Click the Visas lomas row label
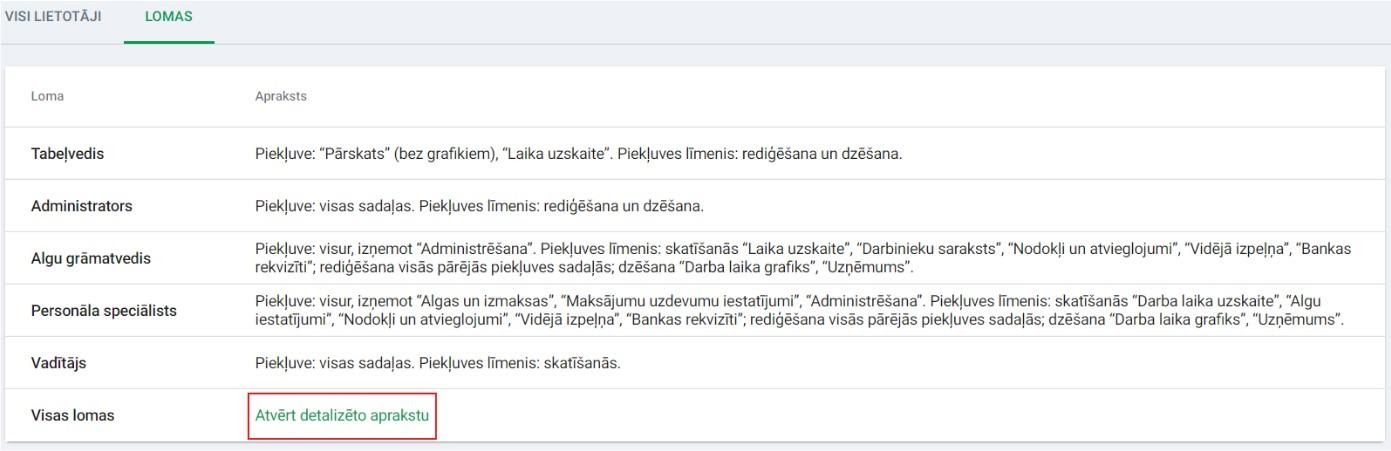This screenshot has height=451, width=1391. [x=73, y=414]
